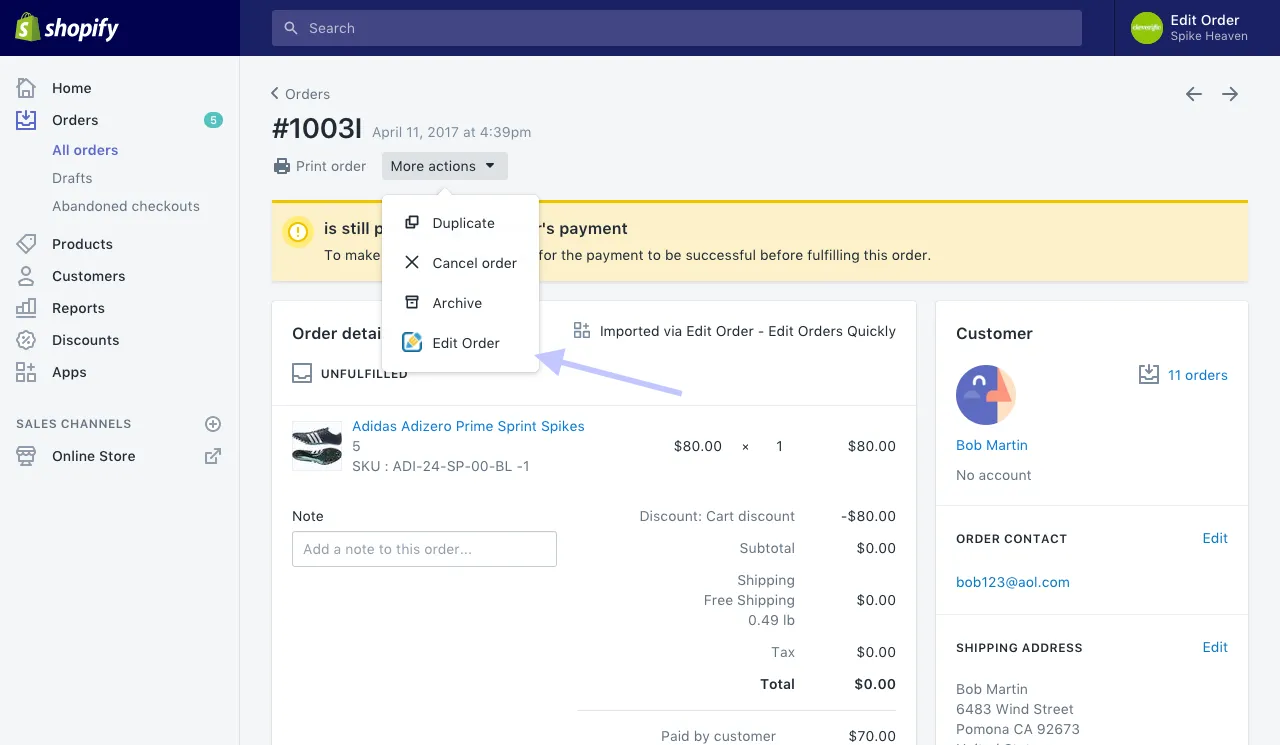Viewport: 1280px width, 745px height.
Task: Edit the order contact
Action: 1215,538
